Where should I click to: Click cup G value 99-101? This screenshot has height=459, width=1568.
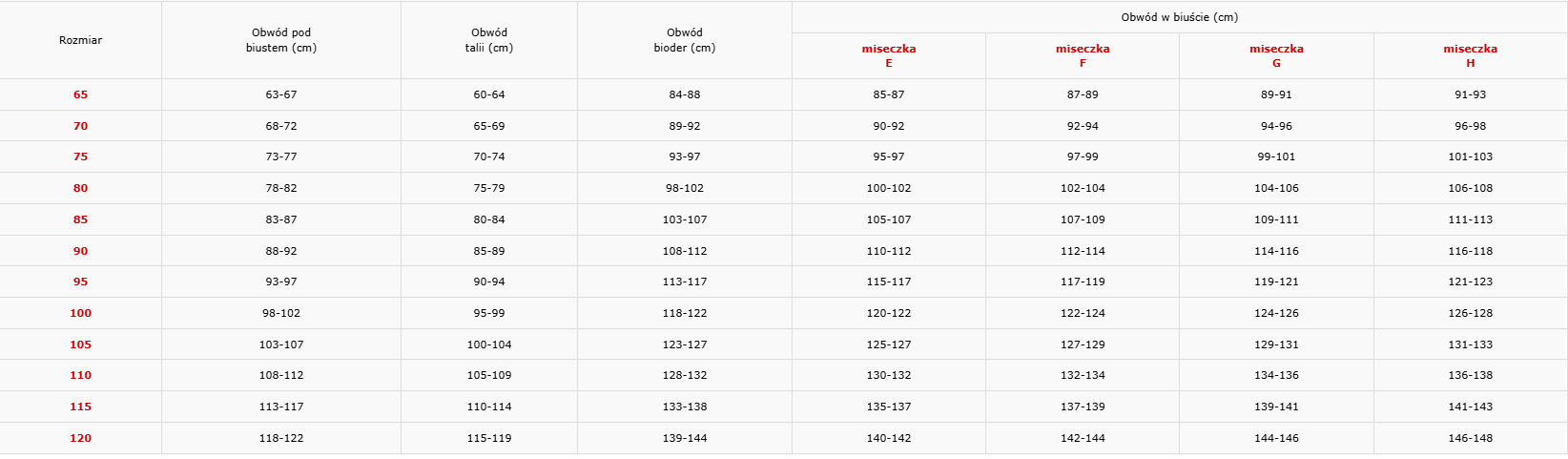[x=1276, y=156]
